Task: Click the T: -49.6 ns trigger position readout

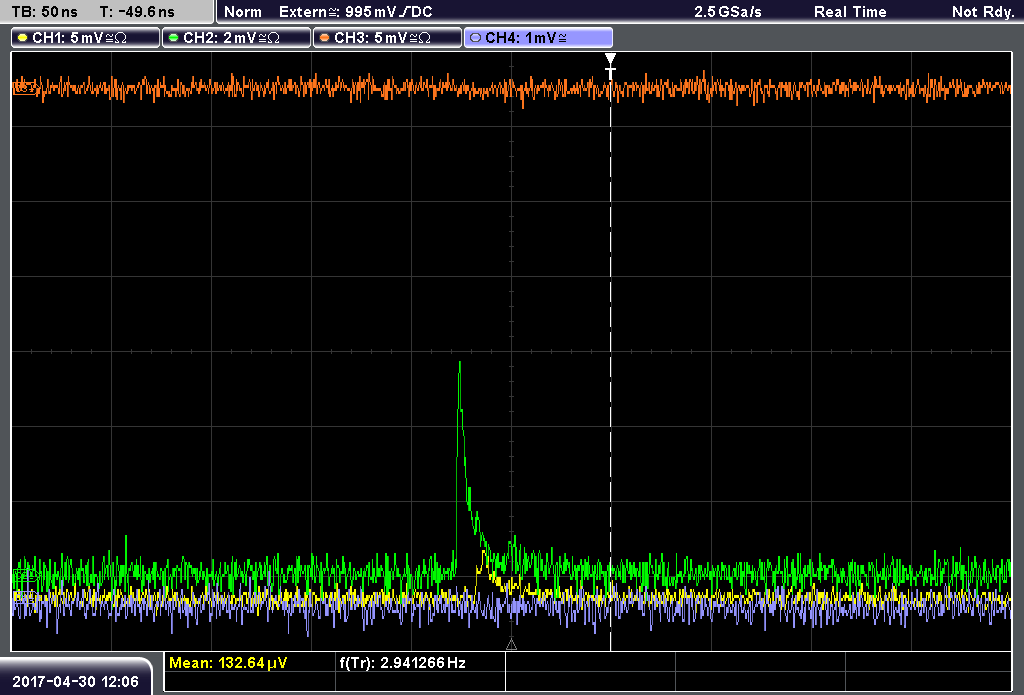Action: coord(137,12)
